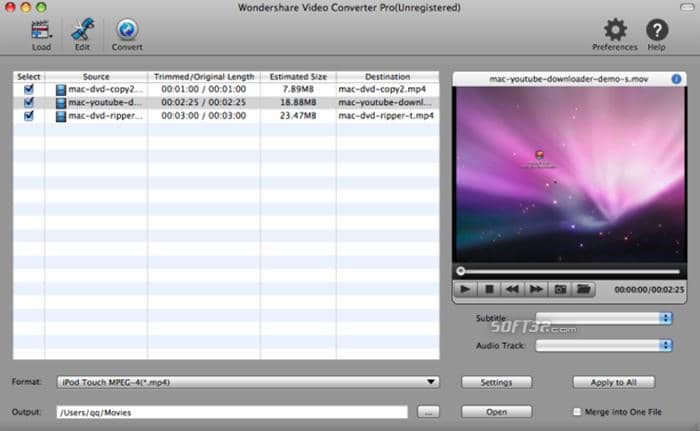This screenshot has height=431, width=700.
Task: Deselect the mac-youtube-d file checkbox
Action: pos(28,102)
